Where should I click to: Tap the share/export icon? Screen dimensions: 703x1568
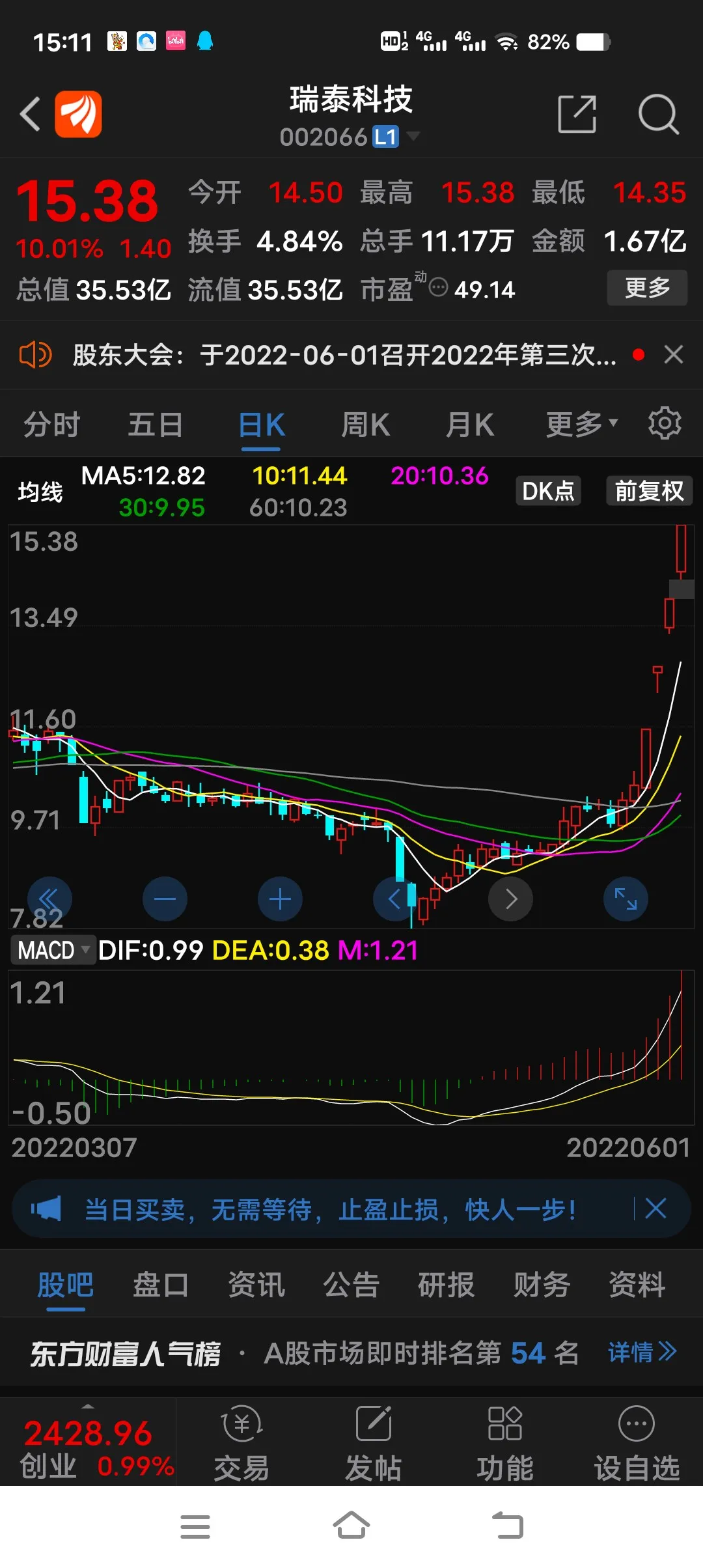(577, 114)
